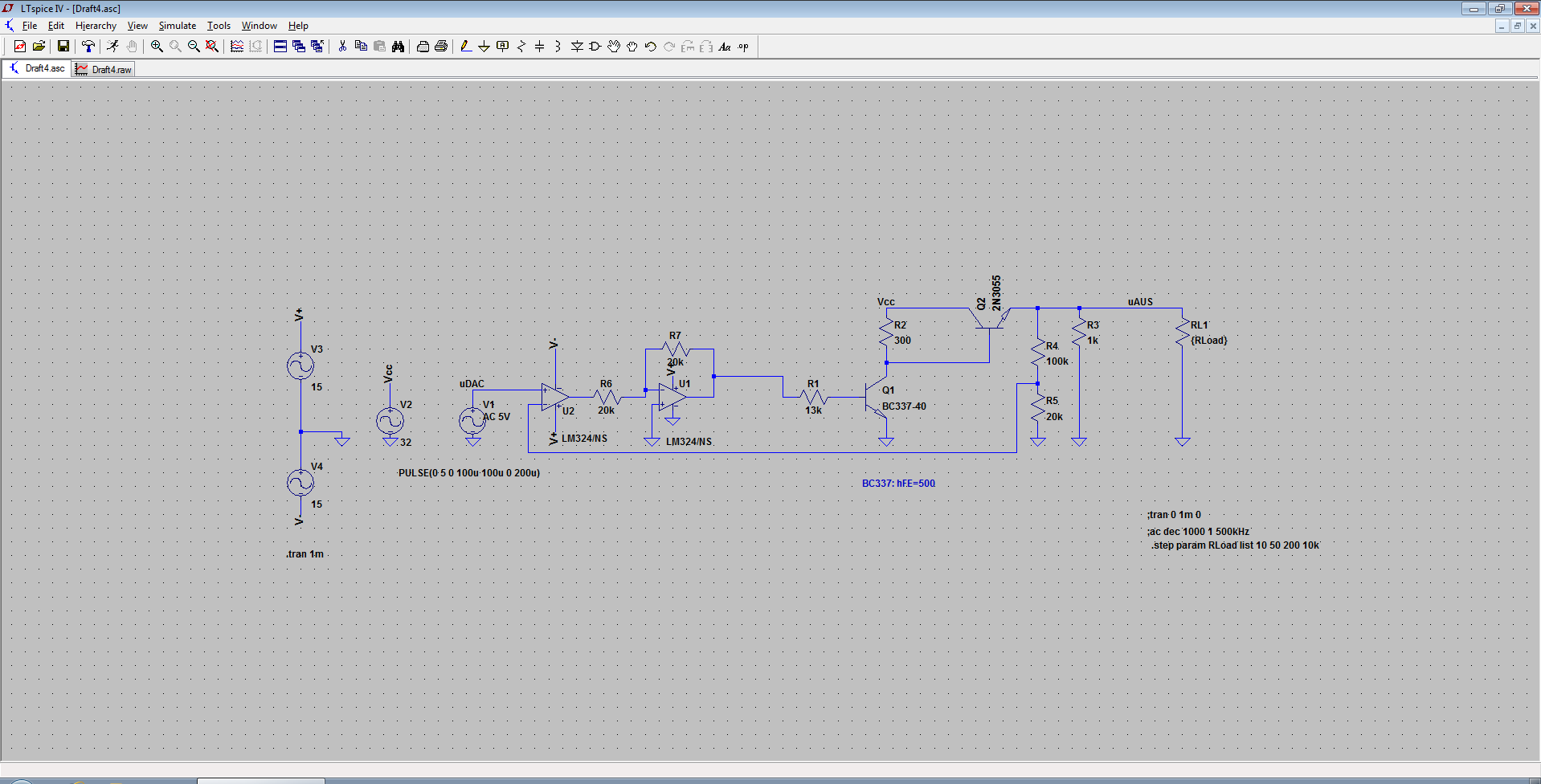The height and width of the screenshot is (784, 1541).
Task: Save the schematic with the floppy icon
Action: [63, 47]
